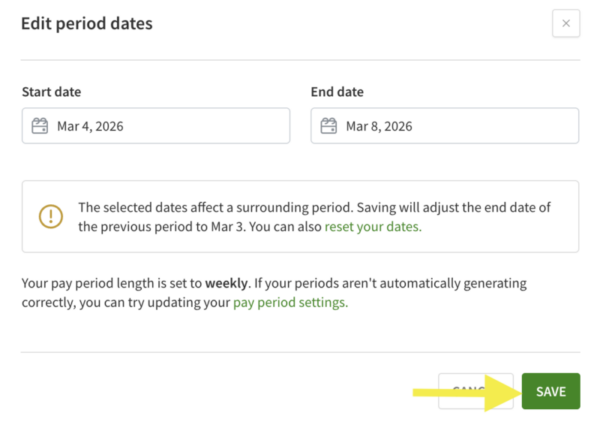Click the warning exclamation icon
This screenshot has height=428, width=600.
point(50,216)
